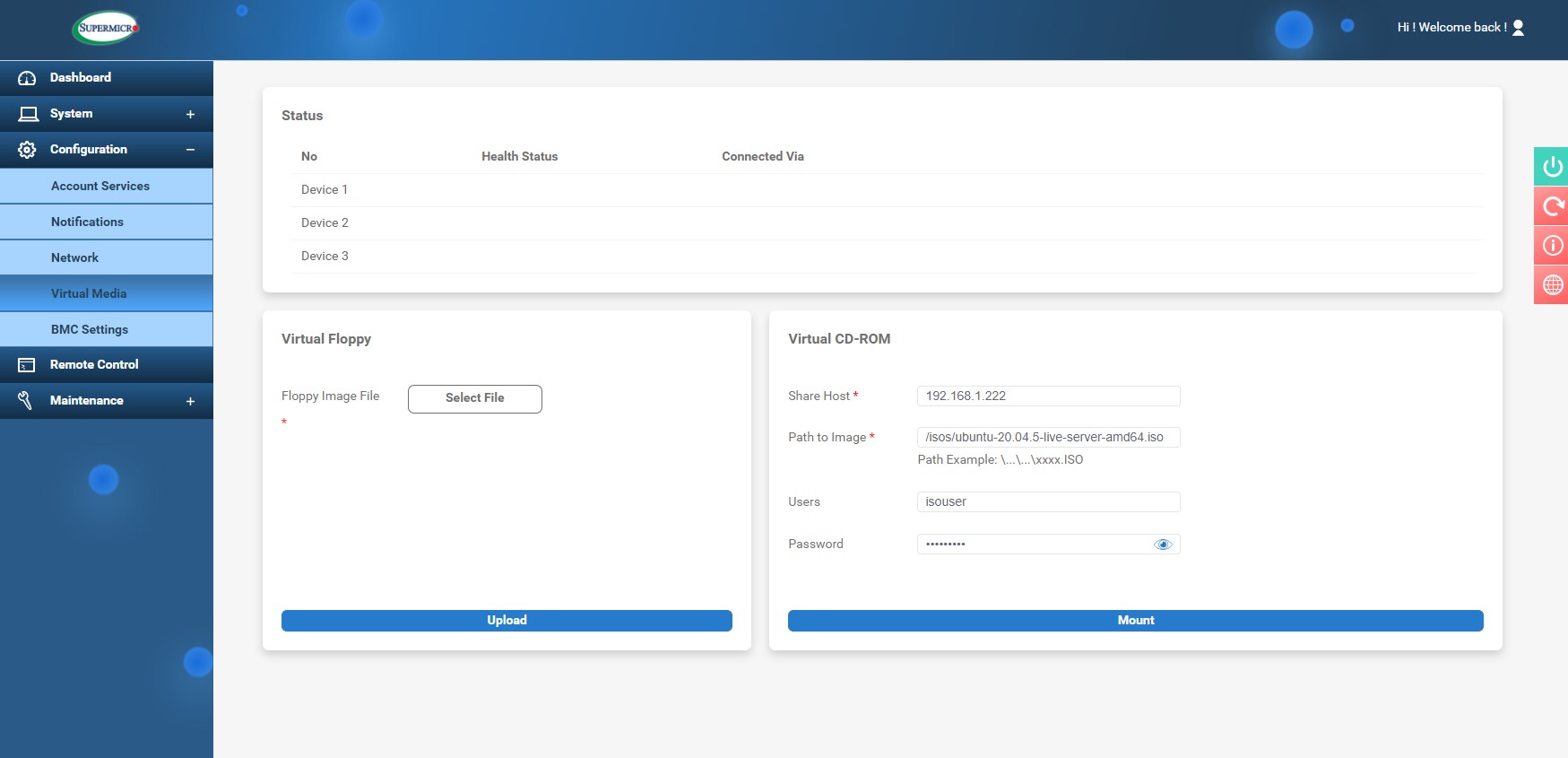
Task: Open Account Services submenu item
Action: coord(100,186)
